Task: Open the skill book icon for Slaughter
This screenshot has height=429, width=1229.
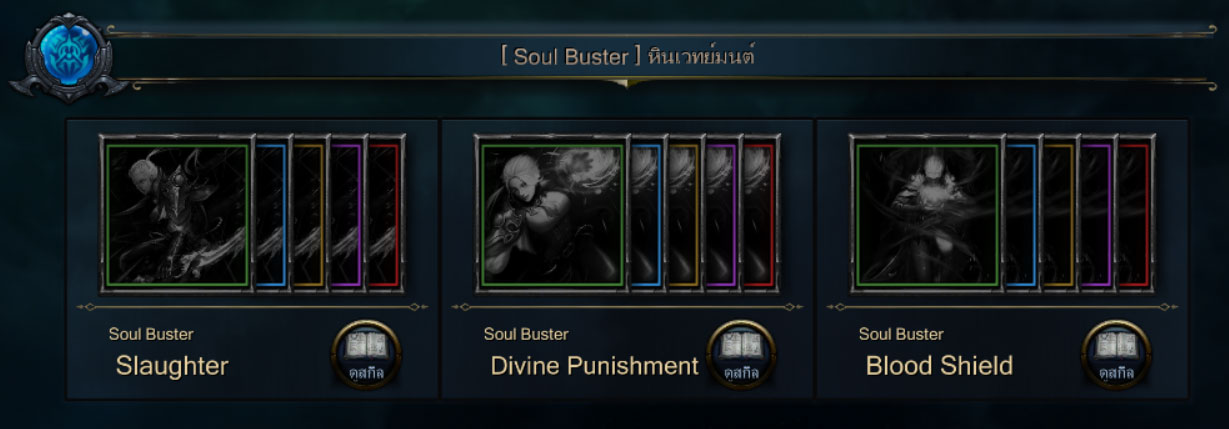Action: [x=367, y=354]
